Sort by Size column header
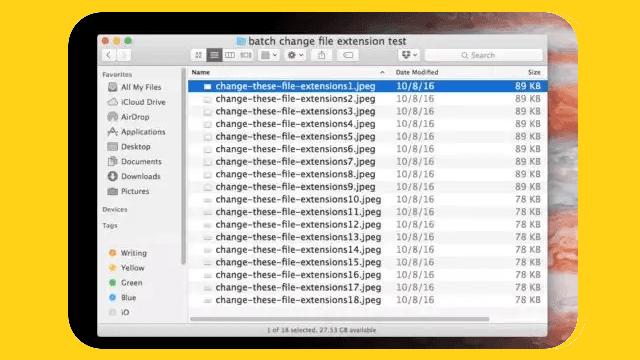 pos(534,72)
